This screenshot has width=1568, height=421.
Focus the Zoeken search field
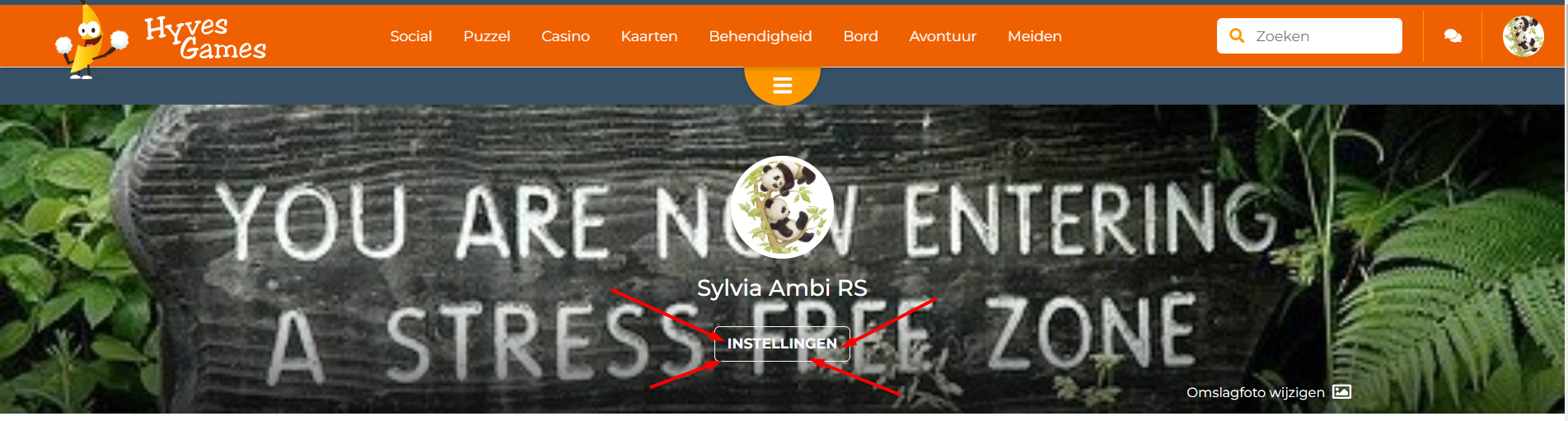click(x=1309, y=36)
